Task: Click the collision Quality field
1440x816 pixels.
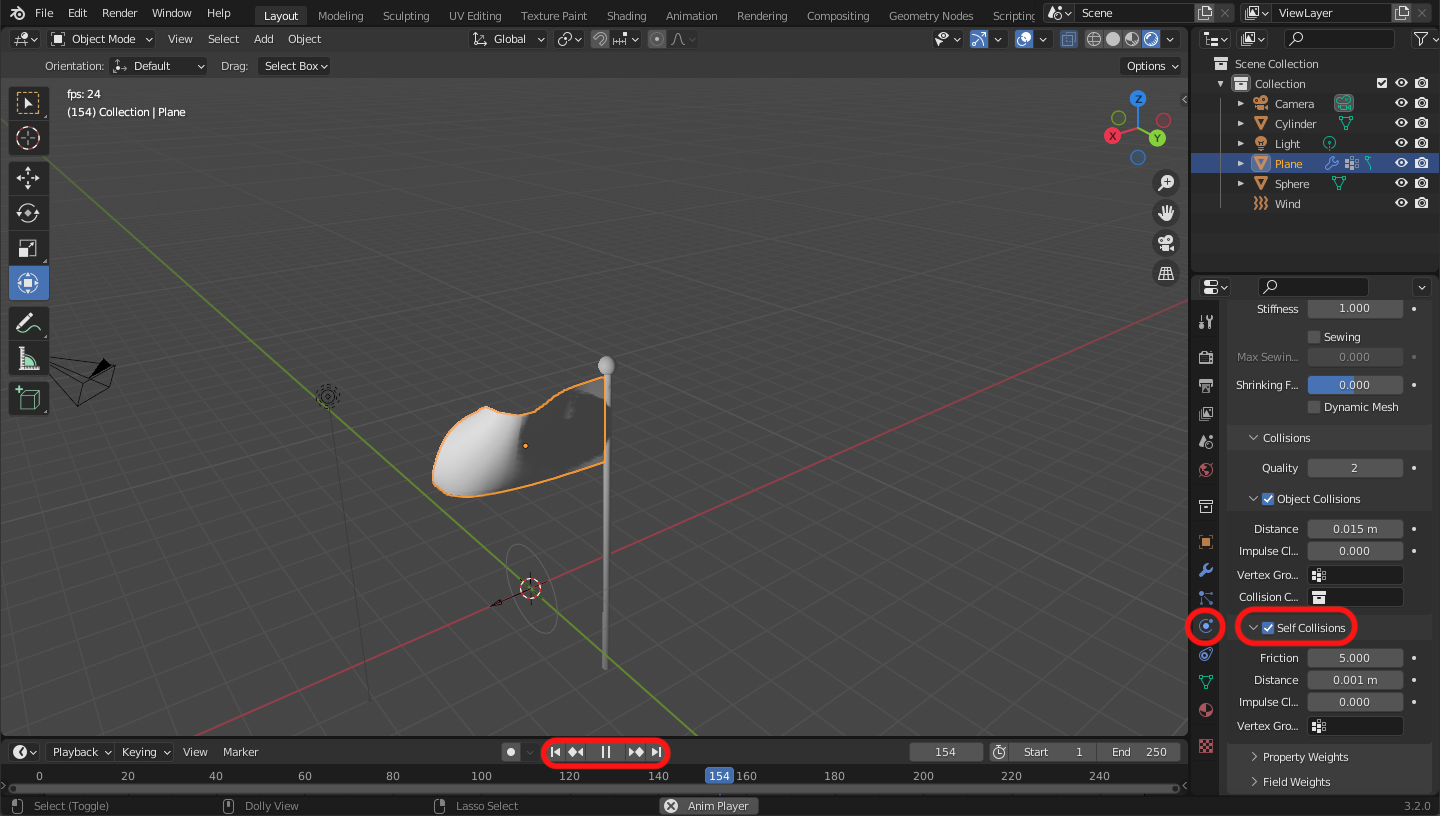Action: [1355, 468]
